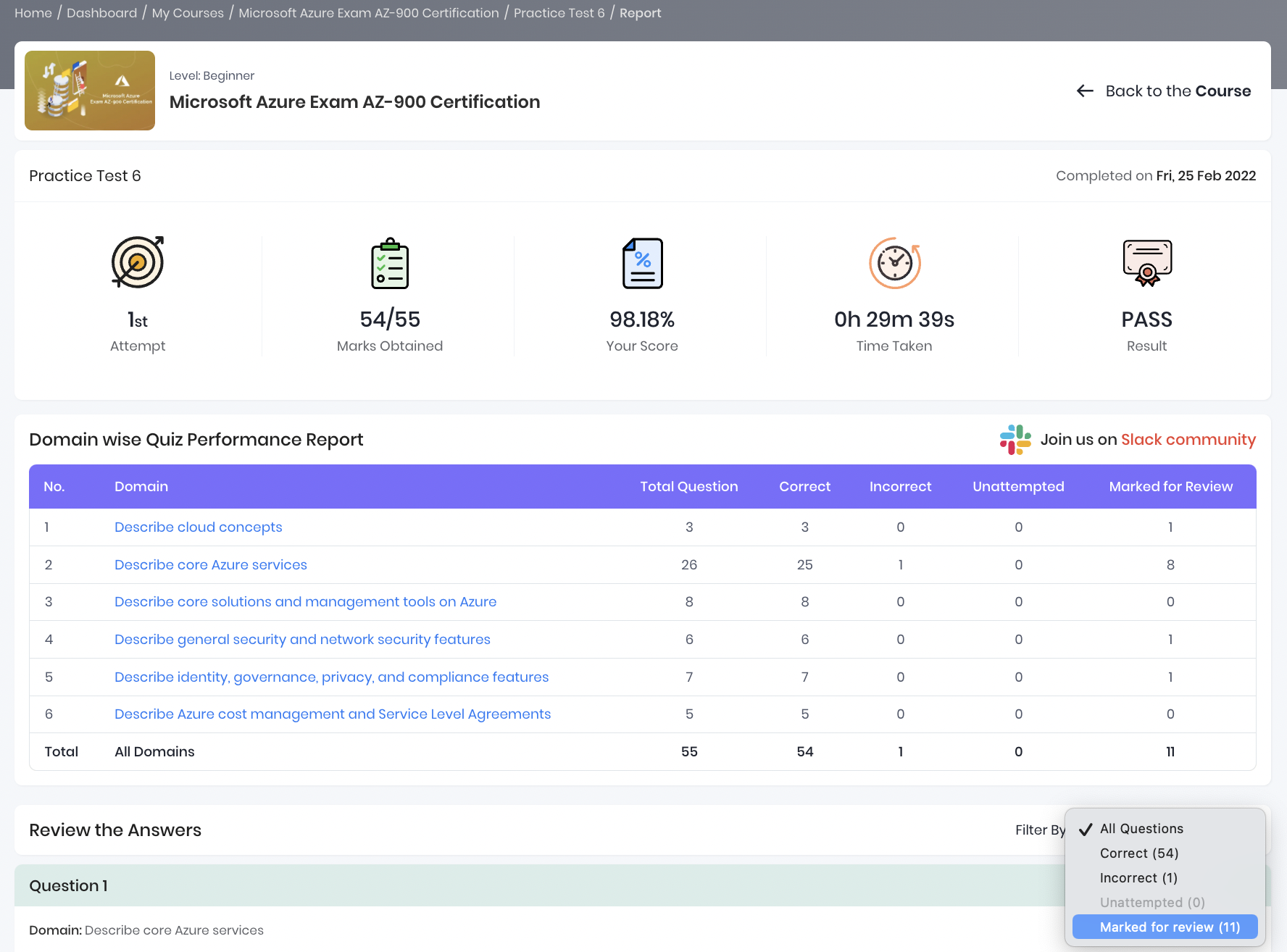Viewport: 1287px width, 952px height.
Task: Click marked for review 8 in core Azure services row
Action: [x=1170, y=565]
